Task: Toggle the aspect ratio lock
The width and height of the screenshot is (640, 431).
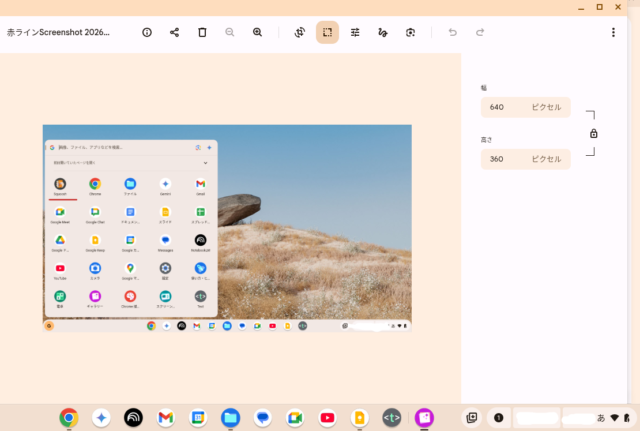Action: pos(593,133)
